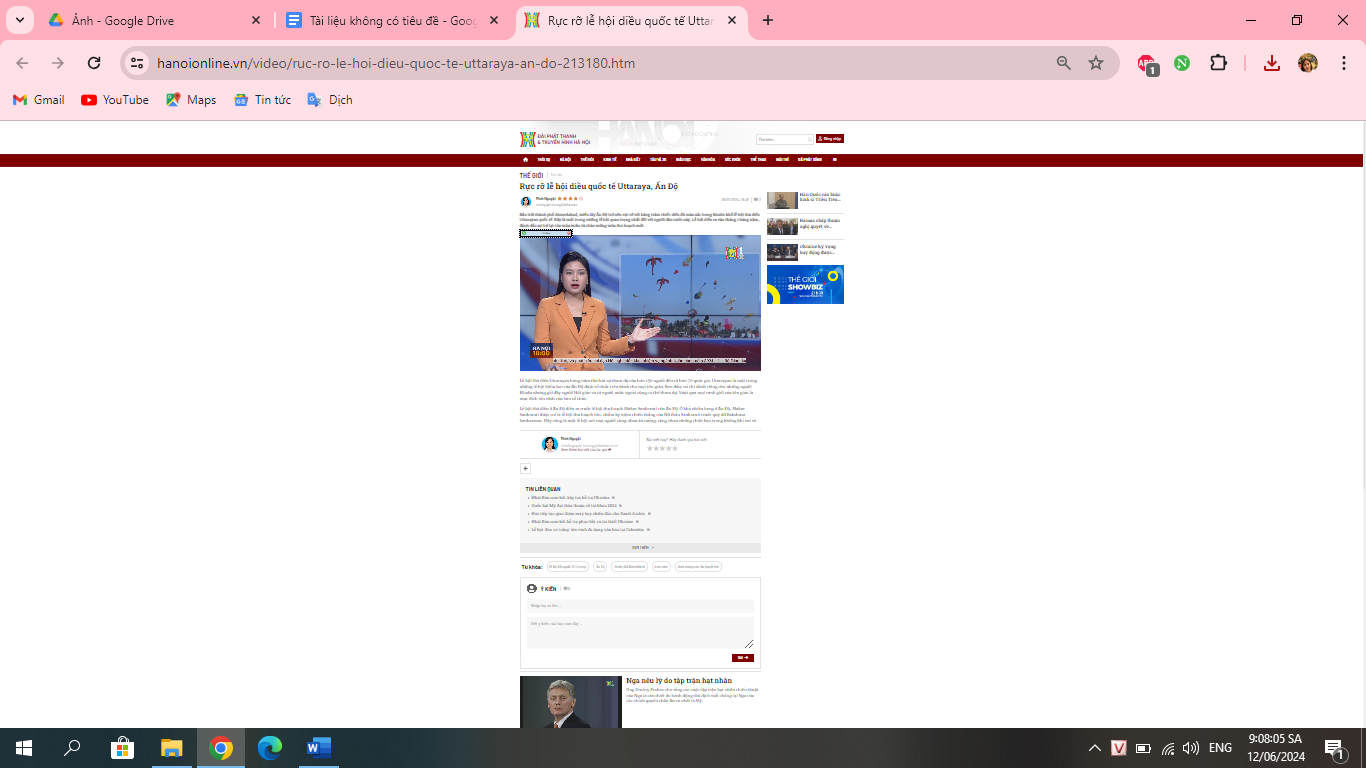Close the Ảnh - Google Drive tab
1366x768 pixels.
[x=255, y=20]
